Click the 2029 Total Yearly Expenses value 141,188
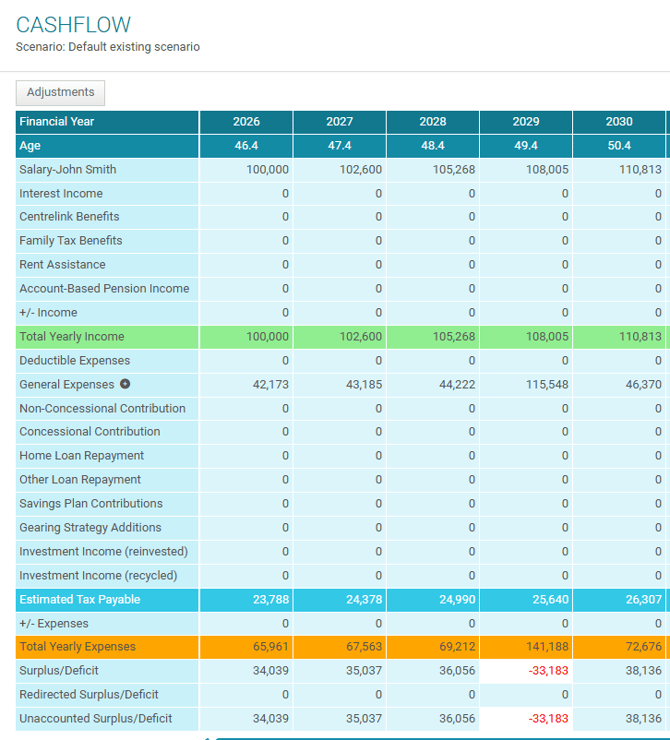The height and width of the screenshot is (740, 670). click(x=547, y=647)
